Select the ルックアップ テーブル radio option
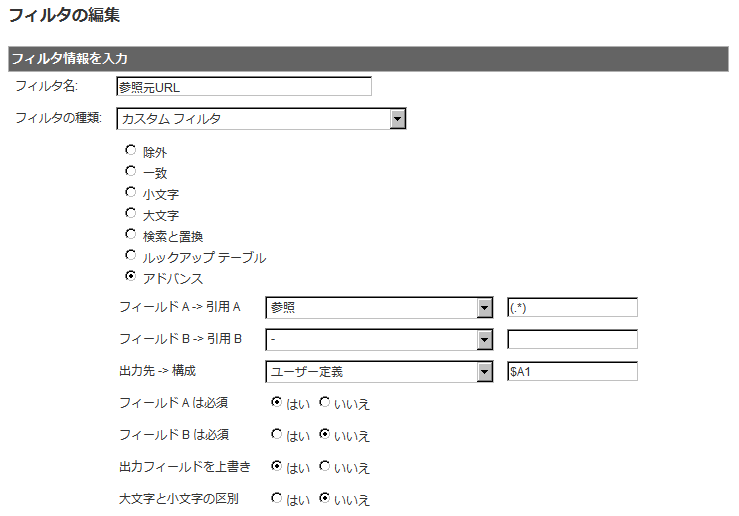 (x=131, y=255)
